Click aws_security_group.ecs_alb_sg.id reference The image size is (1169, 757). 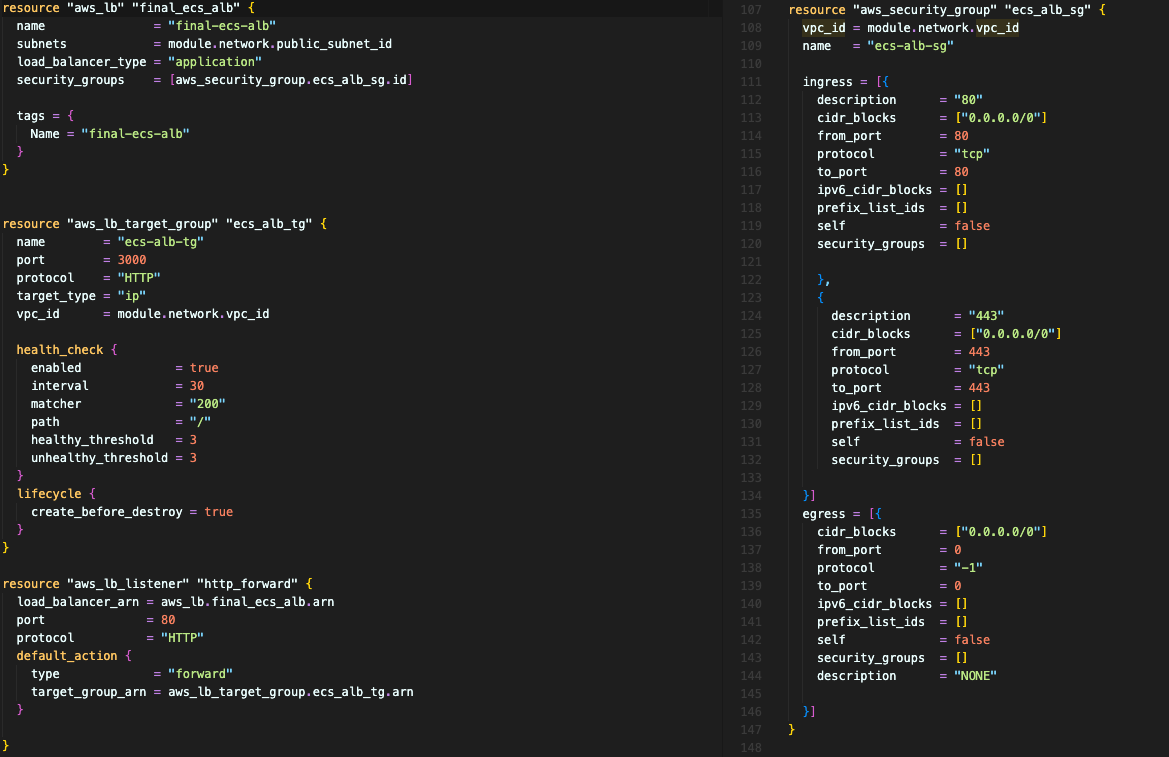pyautogui.click(x=291, y=80)
